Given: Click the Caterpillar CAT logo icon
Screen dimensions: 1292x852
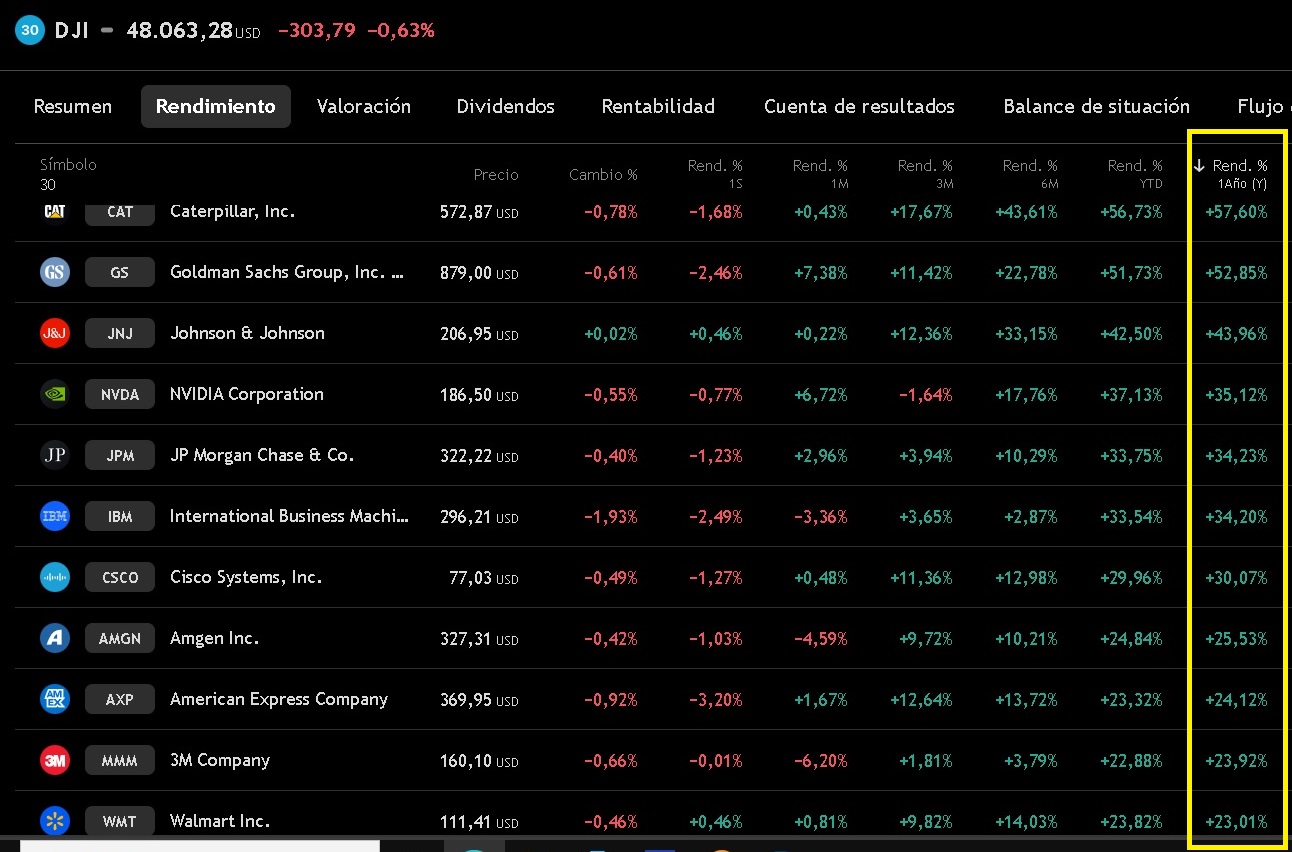Looking at the screenshot, I should (x=55, y=211).
